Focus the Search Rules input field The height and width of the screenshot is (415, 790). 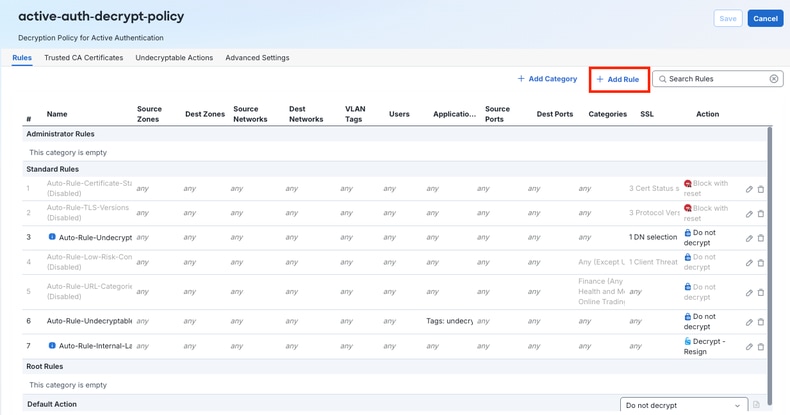717,79
